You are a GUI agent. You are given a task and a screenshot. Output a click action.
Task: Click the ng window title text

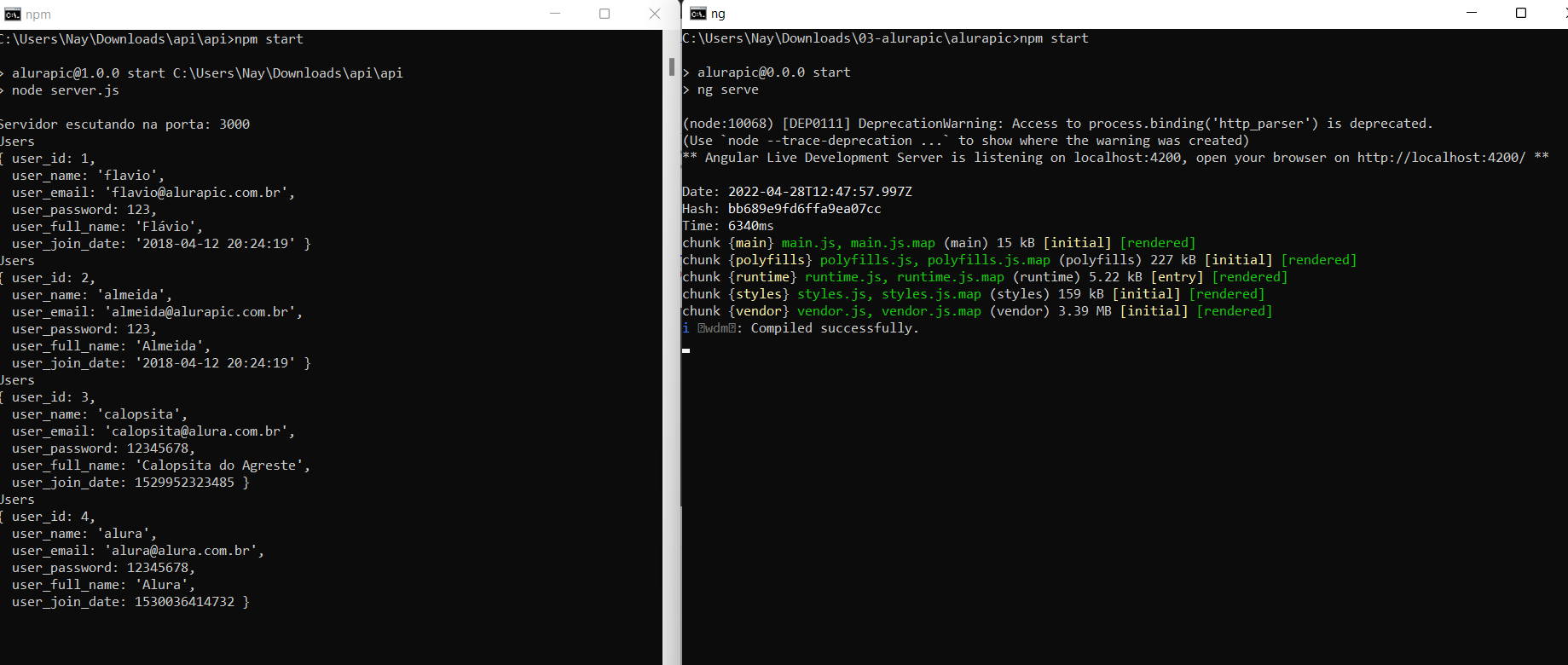click(x=718, y=14)
